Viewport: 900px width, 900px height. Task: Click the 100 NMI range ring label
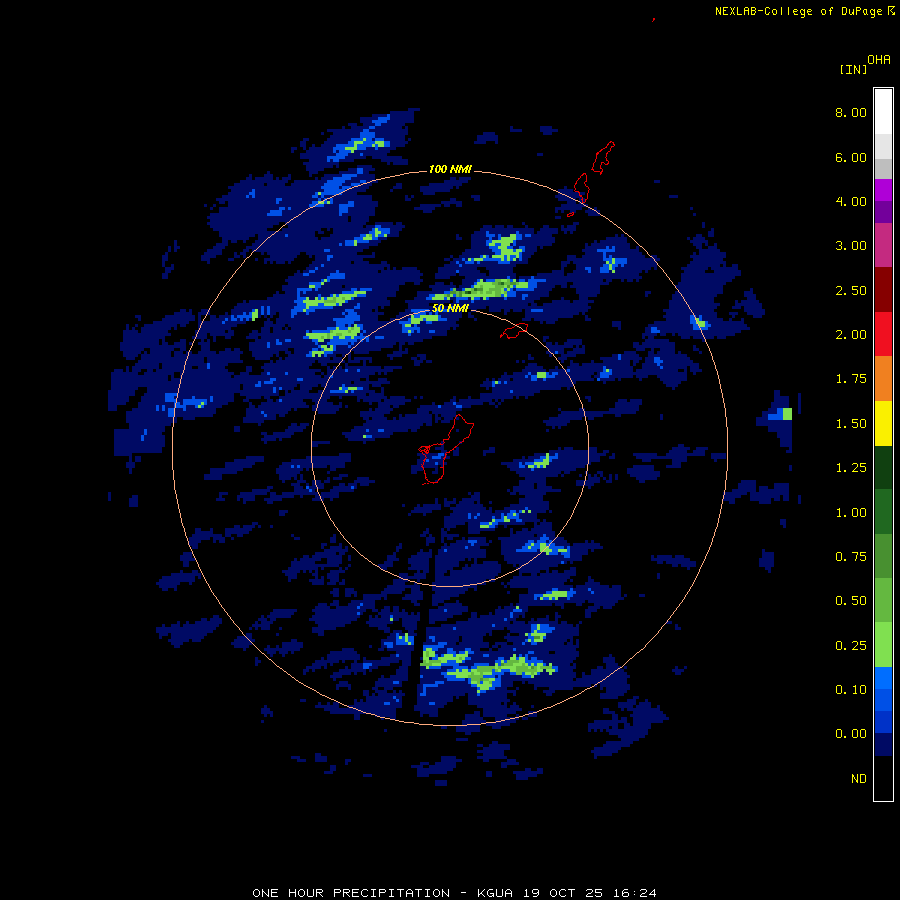(450, 169)
